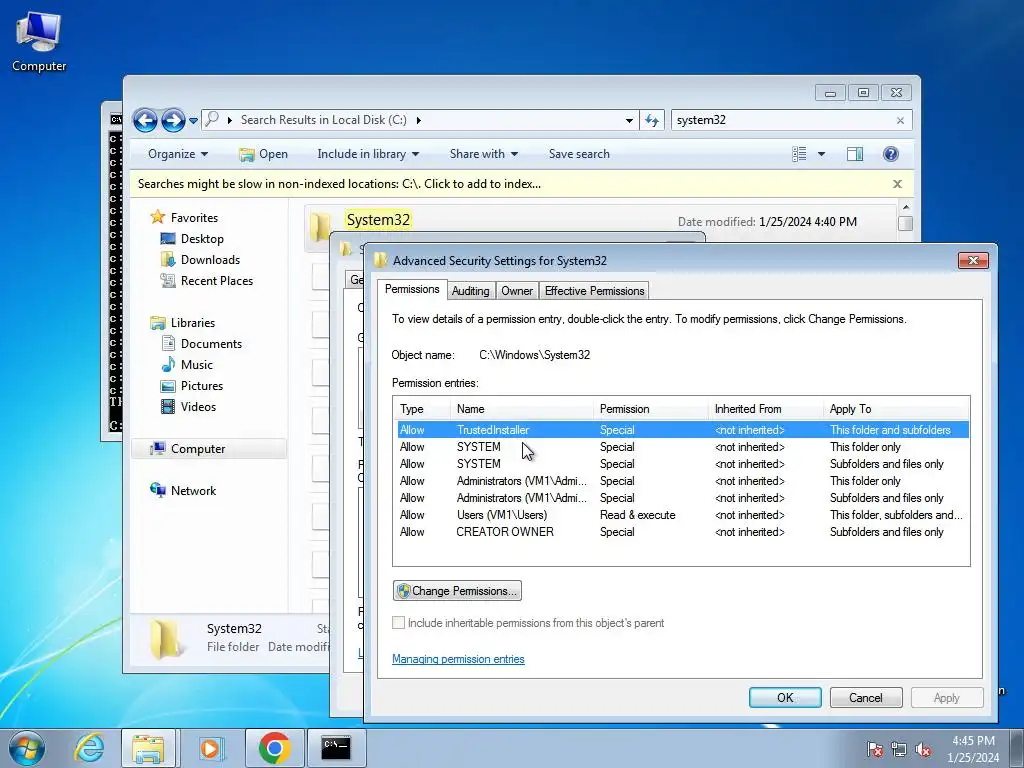This screenshot has height=768, width=1024.
Task: Click OK in Advanced Security Settings
Action: coord(785,697)
